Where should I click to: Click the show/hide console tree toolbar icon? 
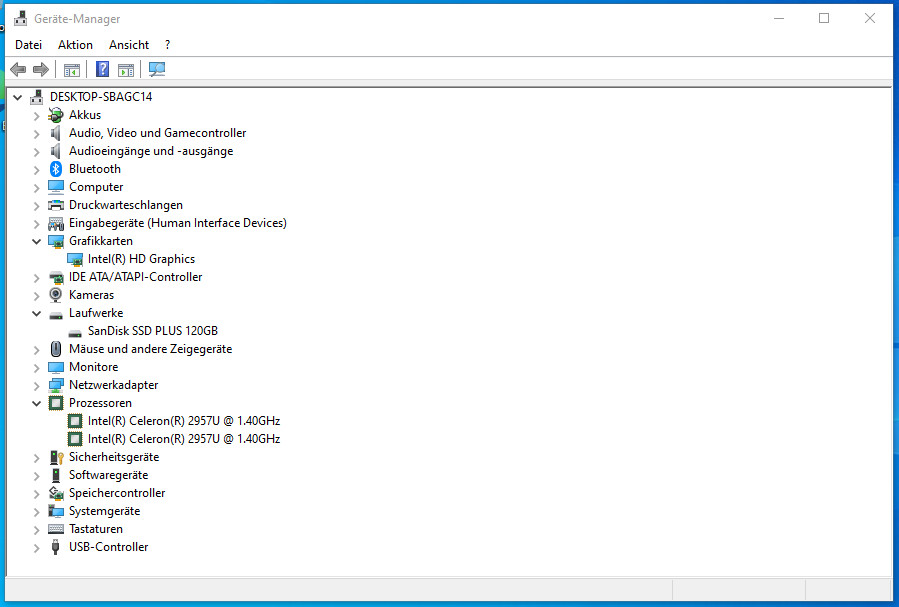(x=72, y=70)
